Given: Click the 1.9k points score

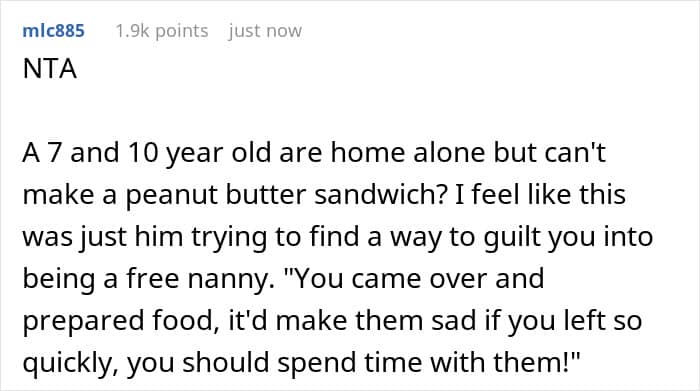Looking at the screenshot, I should pyautogui.click(x=162, y=31).
